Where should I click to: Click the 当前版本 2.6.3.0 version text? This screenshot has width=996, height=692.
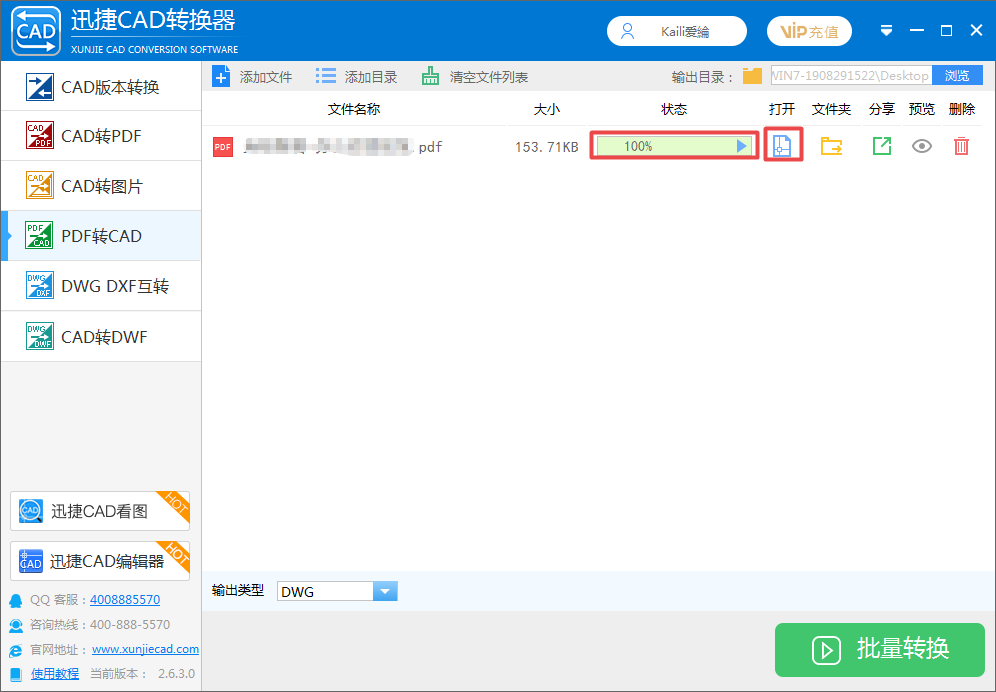142,674
